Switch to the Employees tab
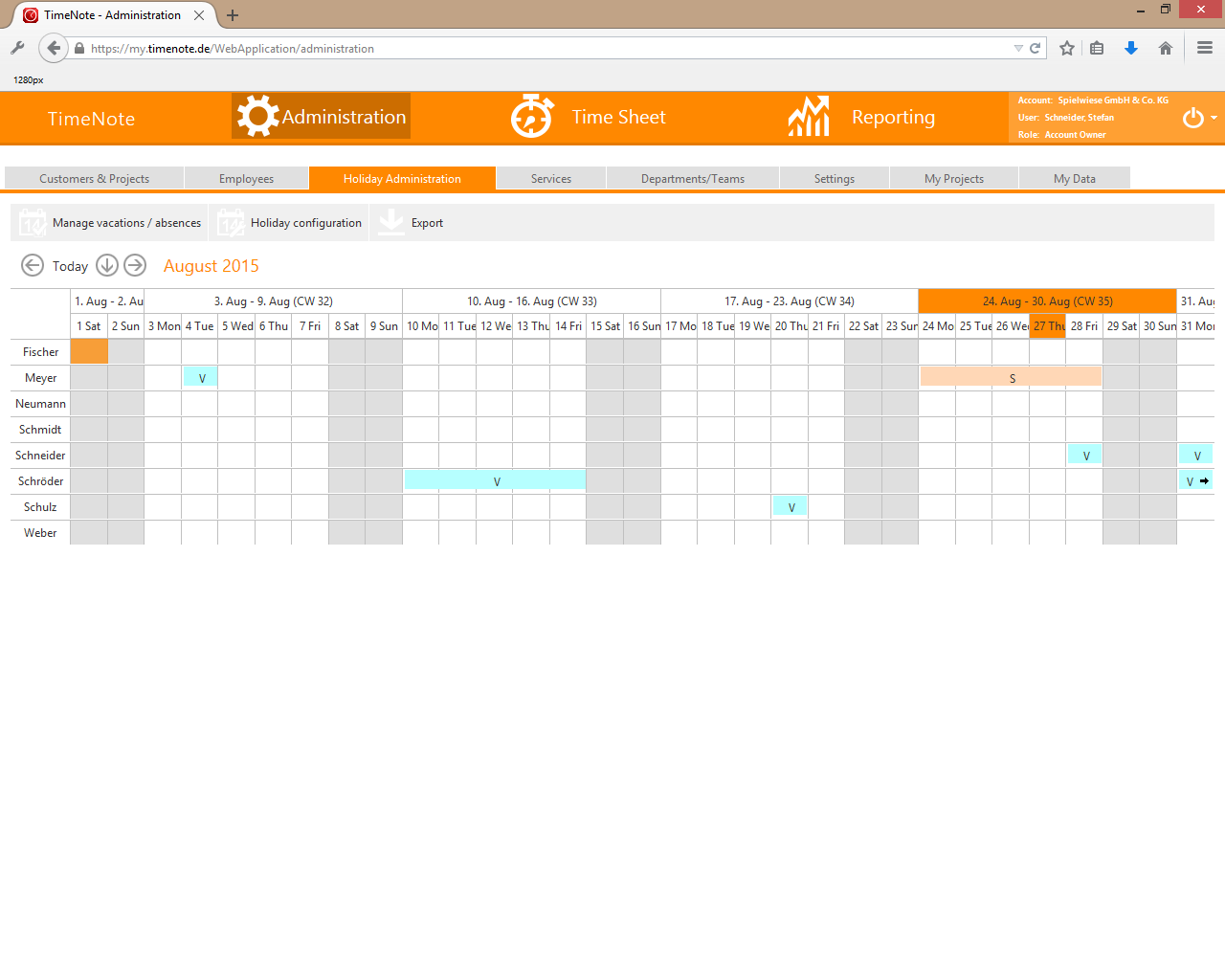The image size is (1225, 980). [x=246, y=179]
